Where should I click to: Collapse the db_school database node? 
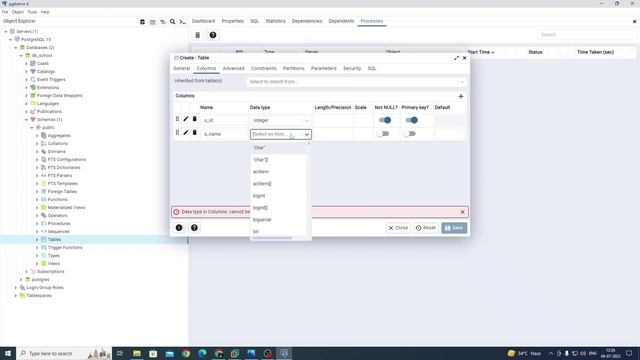22,56
